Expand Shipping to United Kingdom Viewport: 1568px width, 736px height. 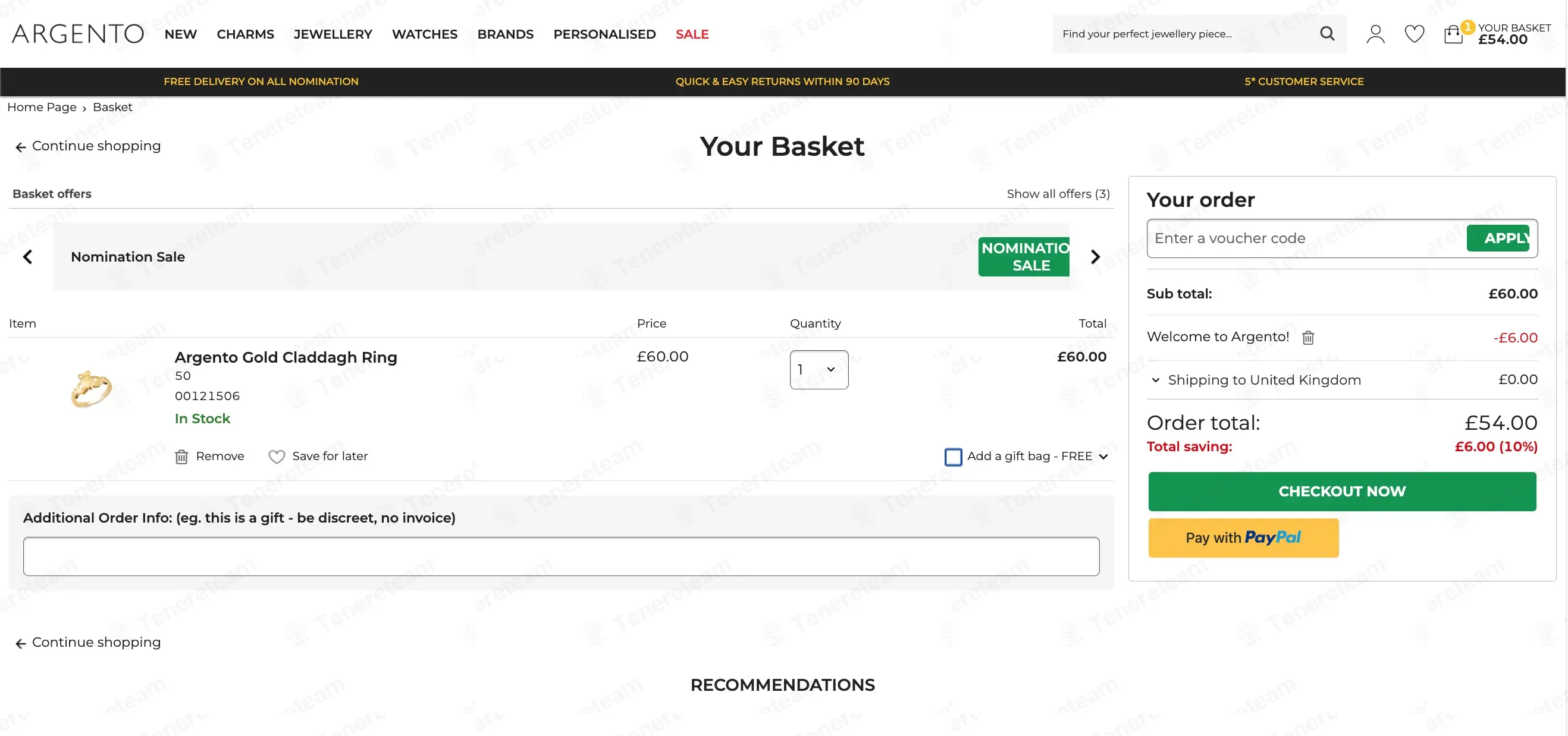pos(1155,380)
